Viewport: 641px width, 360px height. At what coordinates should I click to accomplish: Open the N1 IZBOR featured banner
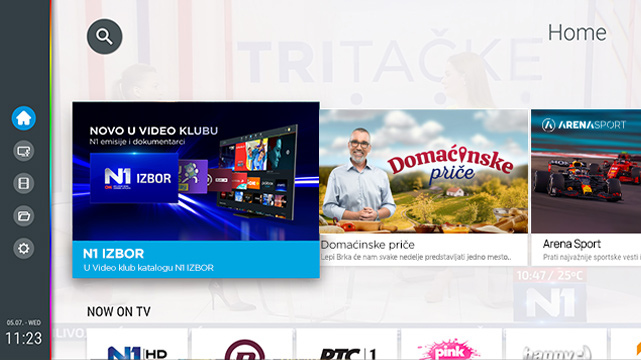pos(196,190)
